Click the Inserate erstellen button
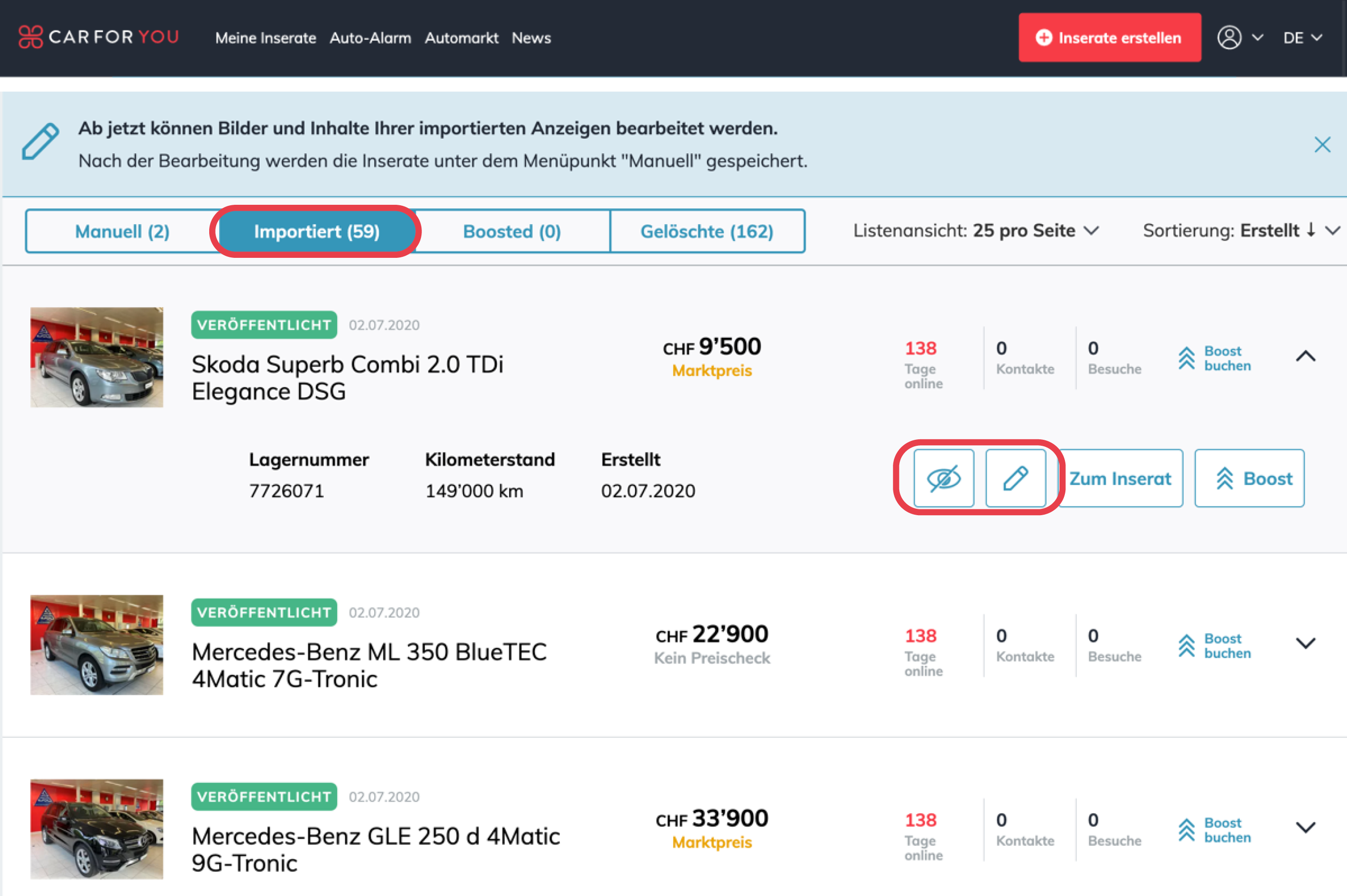1347x896 pixels. tap(1110, 38)
